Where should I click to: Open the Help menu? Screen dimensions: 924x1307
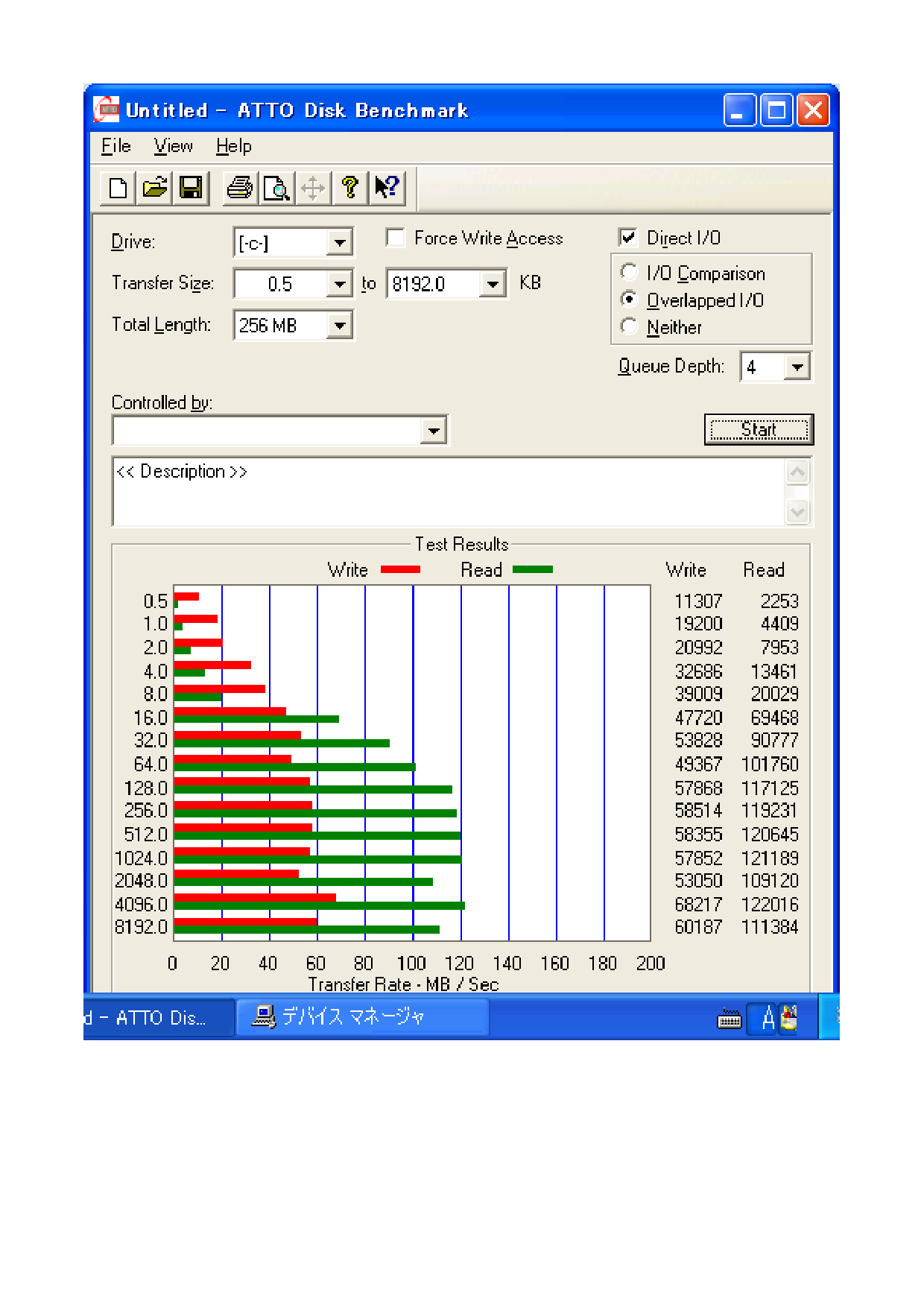click(x=234, y=146)
